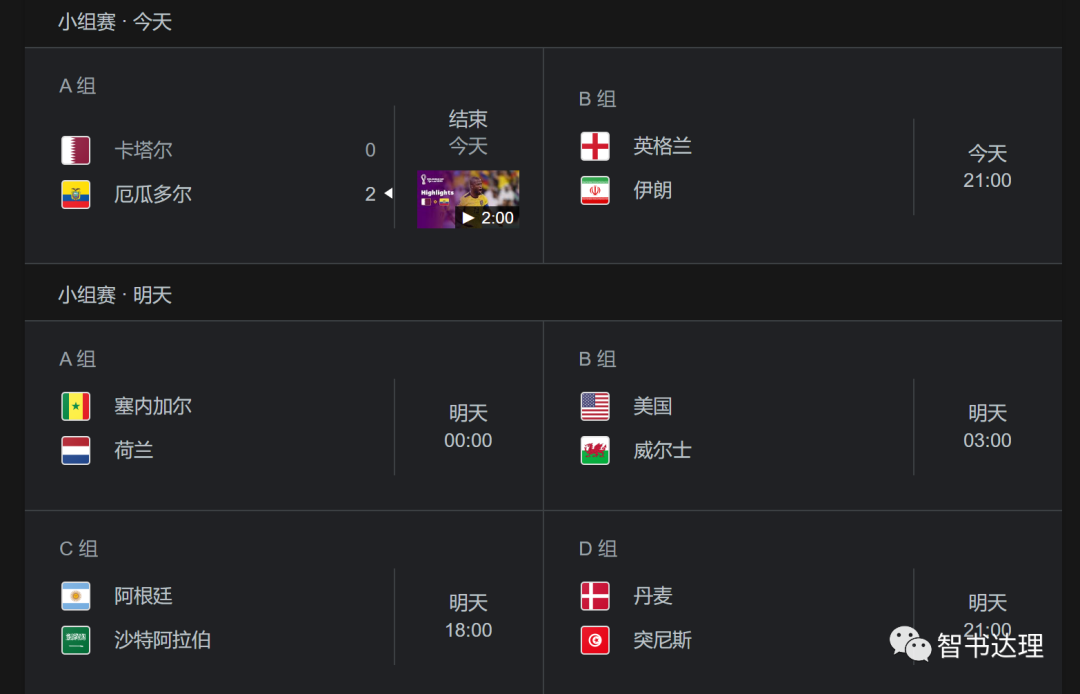
Task: Select the 美国 vs 威尔士 03:00 kickoff time
Action: (x=987, y=440)
